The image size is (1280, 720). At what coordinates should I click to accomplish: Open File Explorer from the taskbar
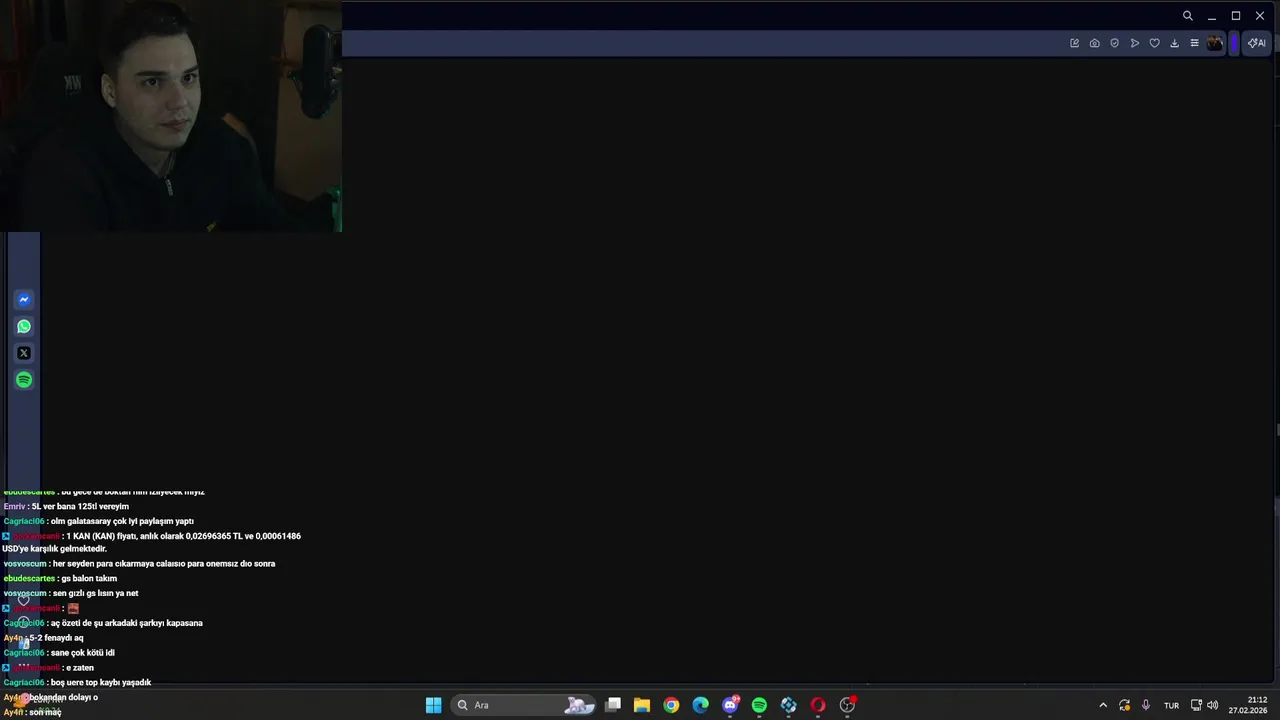tap(642, 705)
